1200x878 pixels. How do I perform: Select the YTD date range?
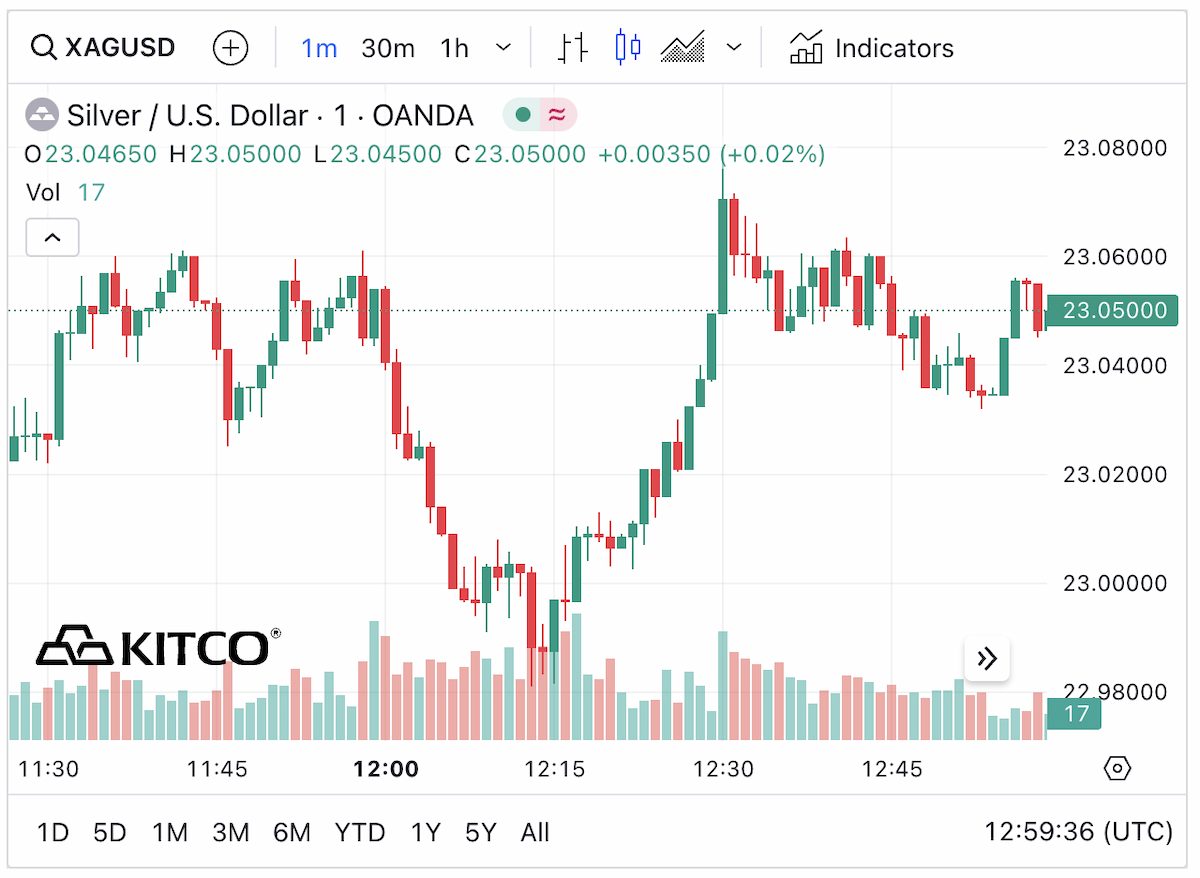click(360, 832)
